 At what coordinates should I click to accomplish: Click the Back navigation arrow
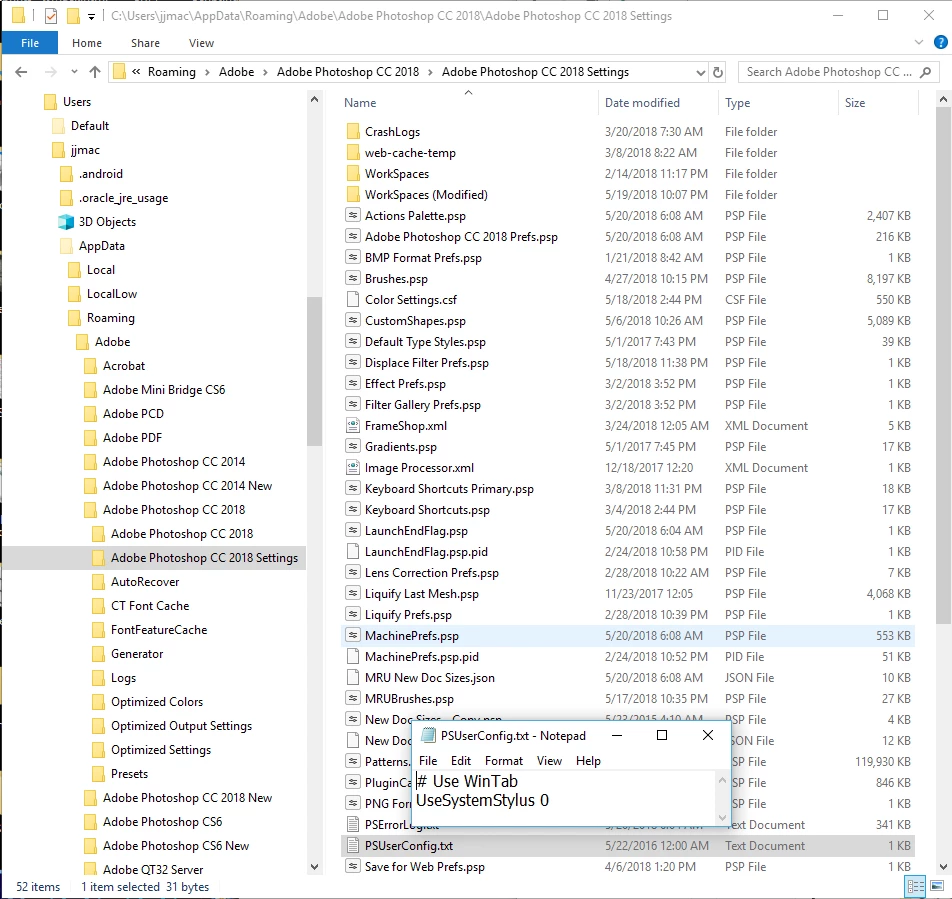[21, 72]
